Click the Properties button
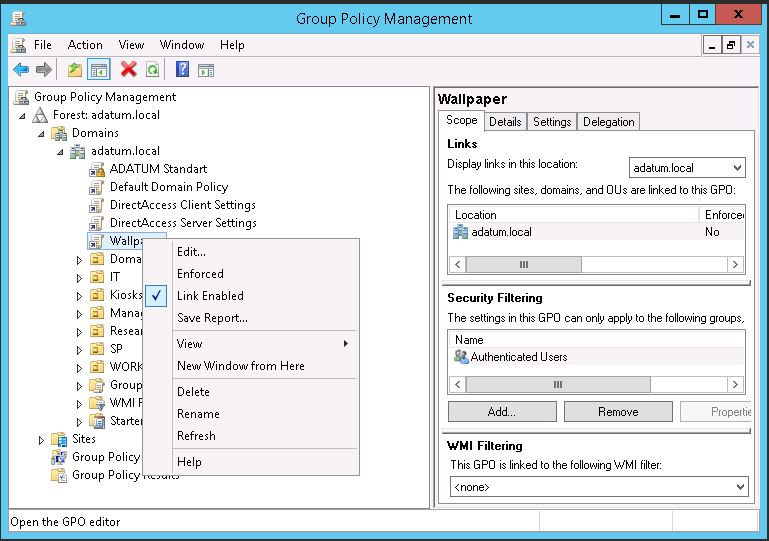 click(716, 412)
